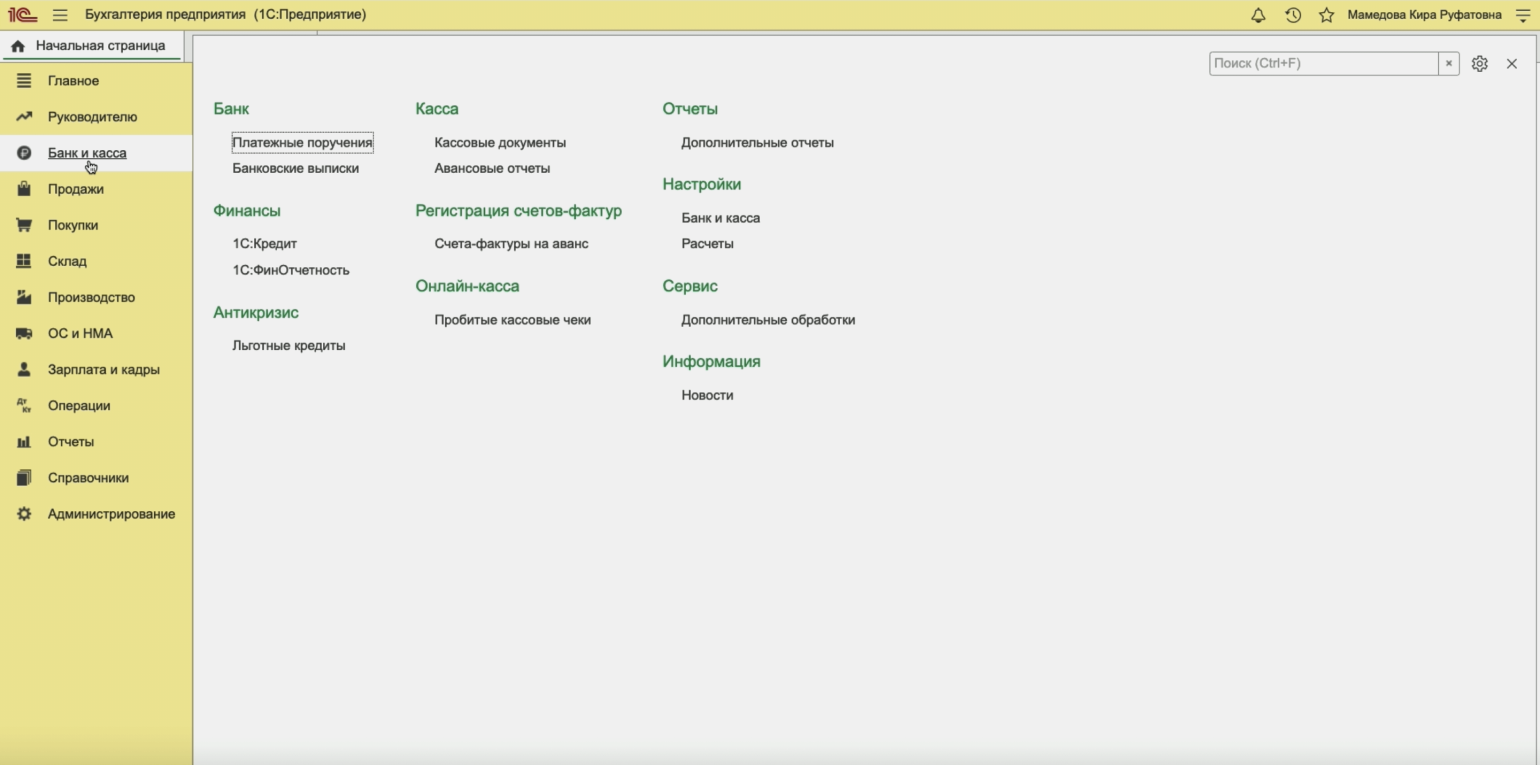Open Льготные кредиты

[288, 346]
